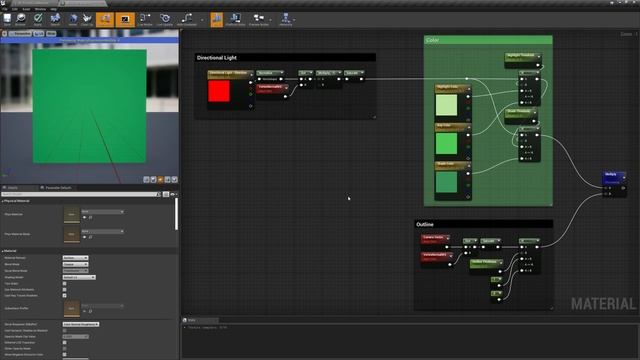Image resolution: width=640 pixels, height=360 pixels.
Task: Apply material changes with the Apply icon
Action: tap(38, 19)
